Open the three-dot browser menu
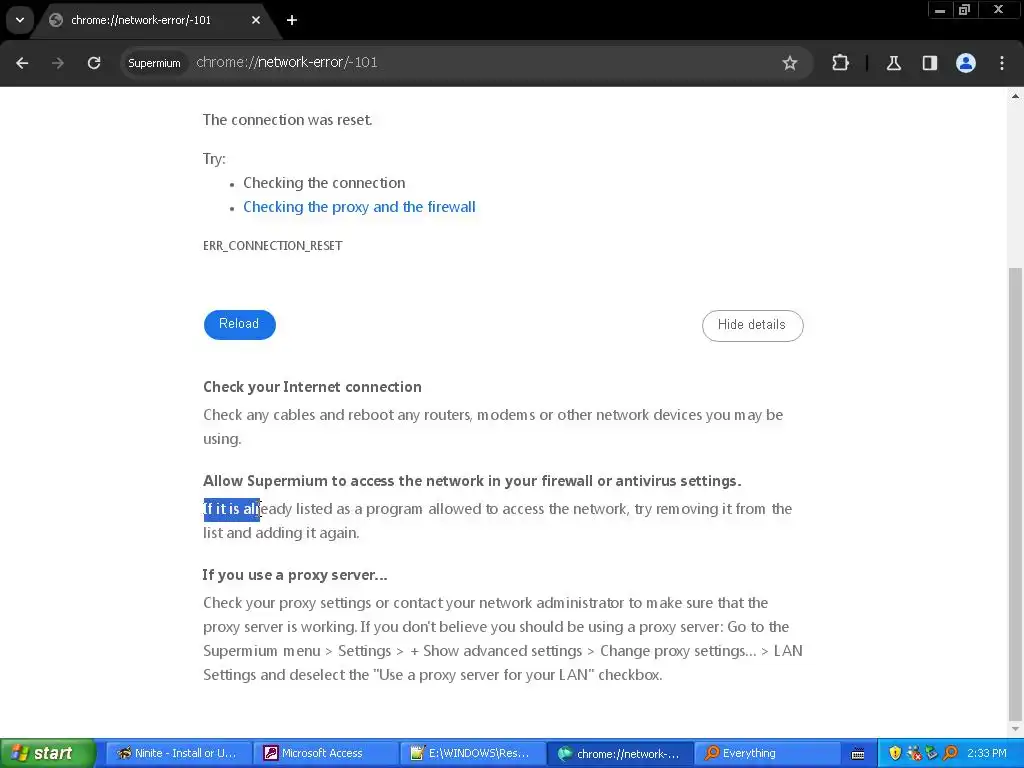Image resolution: width=1024 pixels, height=768 pixels. [x=1002, y=63]
